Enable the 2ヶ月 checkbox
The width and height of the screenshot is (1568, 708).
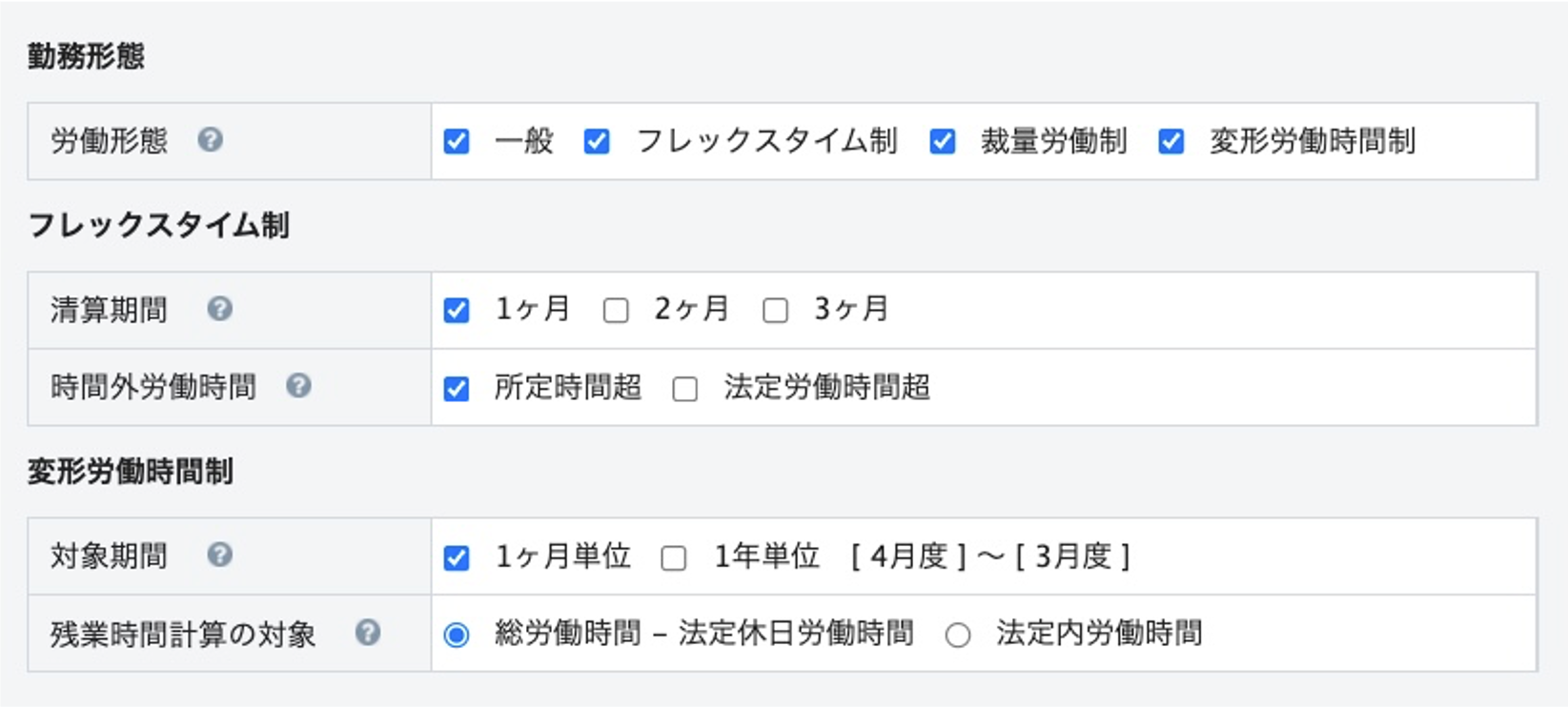(x=616, y=311)
